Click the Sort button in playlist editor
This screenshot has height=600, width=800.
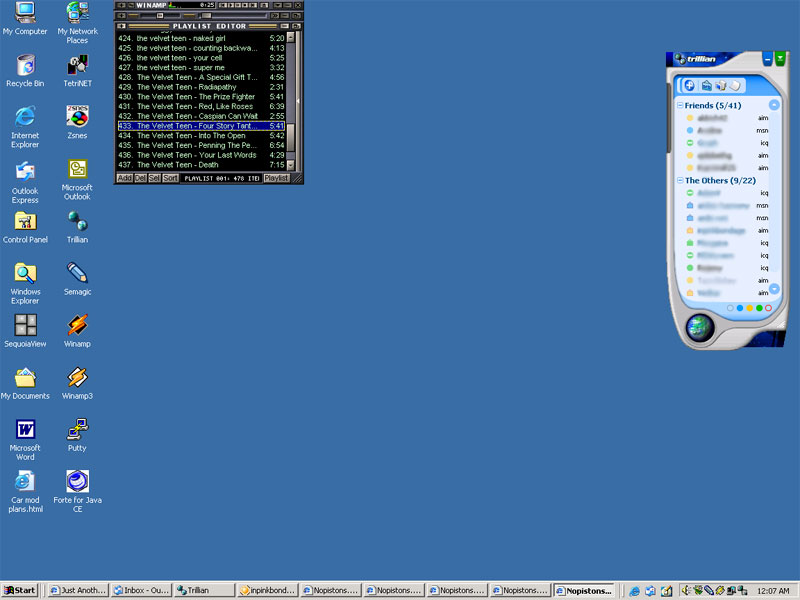click(171, 178)
